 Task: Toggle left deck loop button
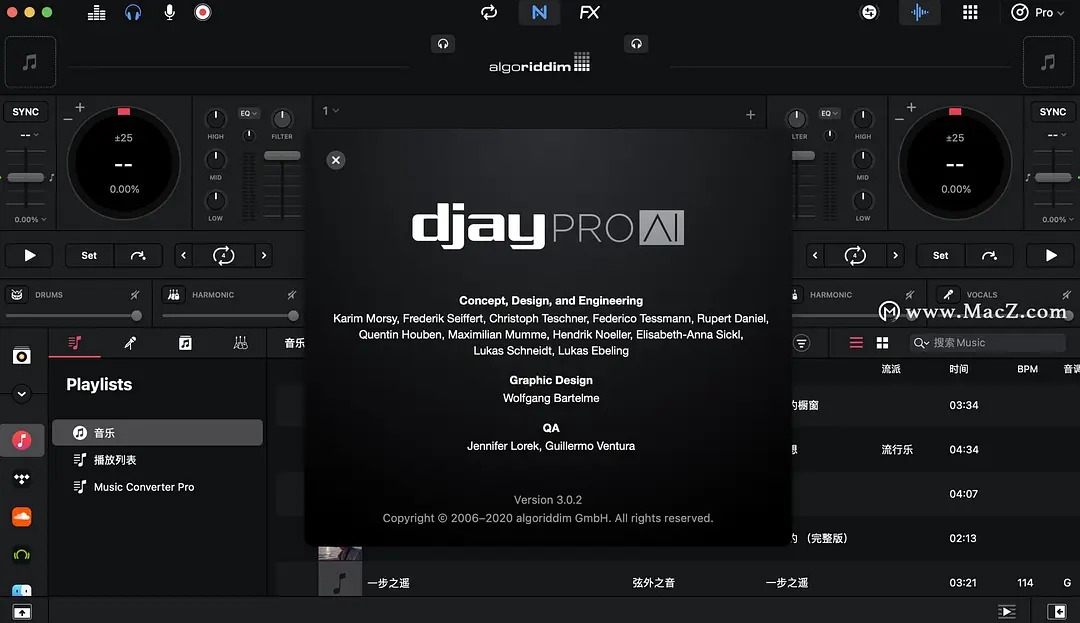point(224,255)
